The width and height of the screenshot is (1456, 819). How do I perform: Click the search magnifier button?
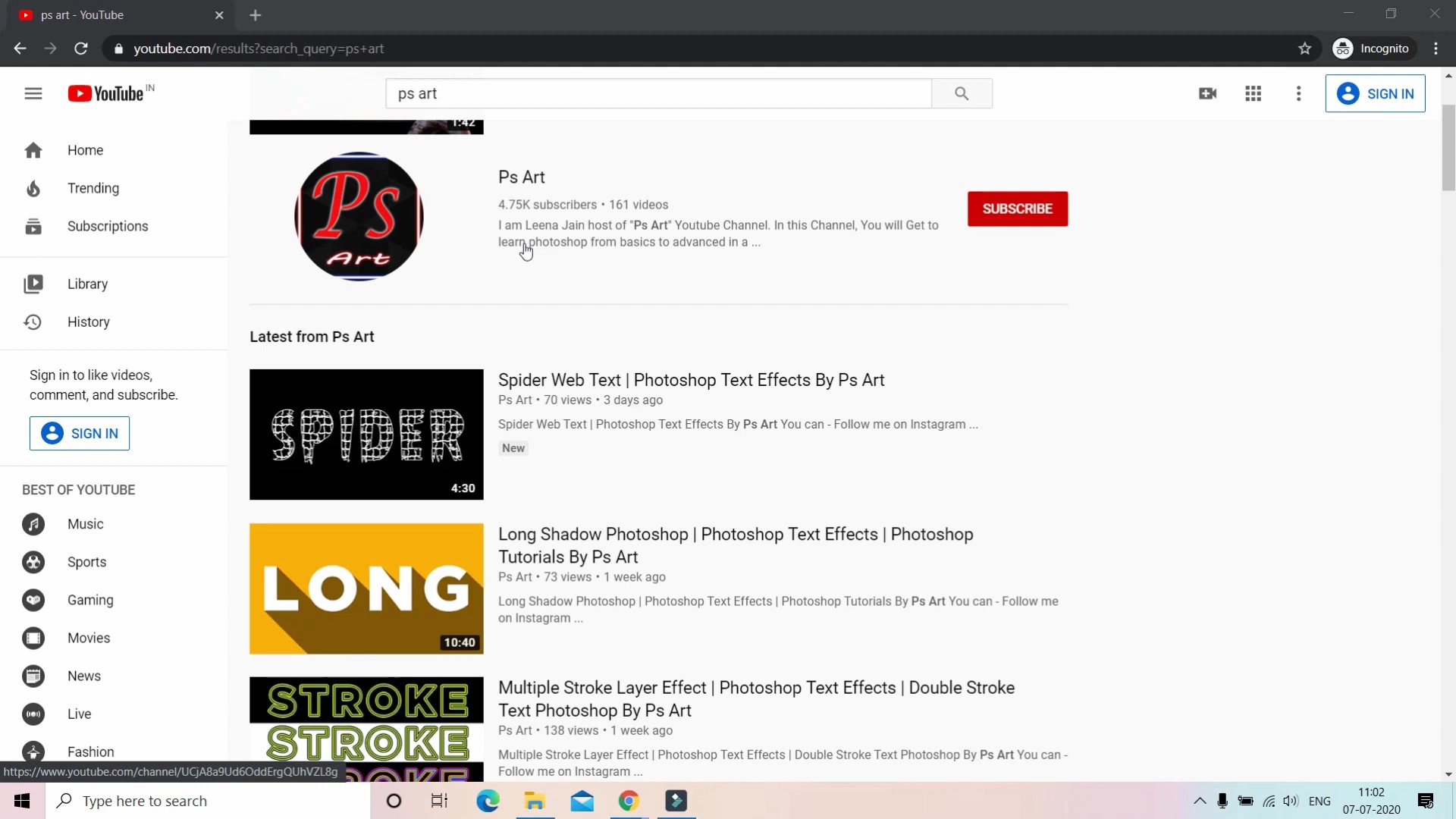[962, 93]
